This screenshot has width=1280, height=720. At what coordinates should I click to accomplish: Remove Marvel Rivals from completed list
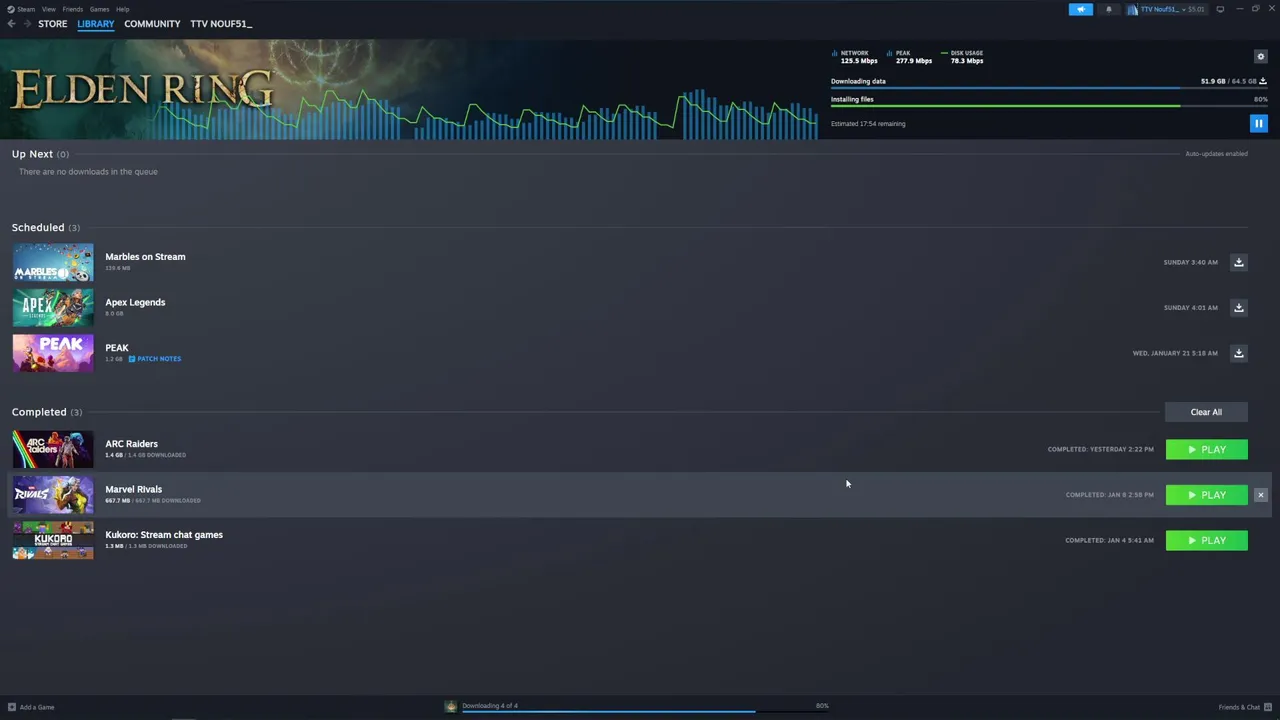[1260, 495]
